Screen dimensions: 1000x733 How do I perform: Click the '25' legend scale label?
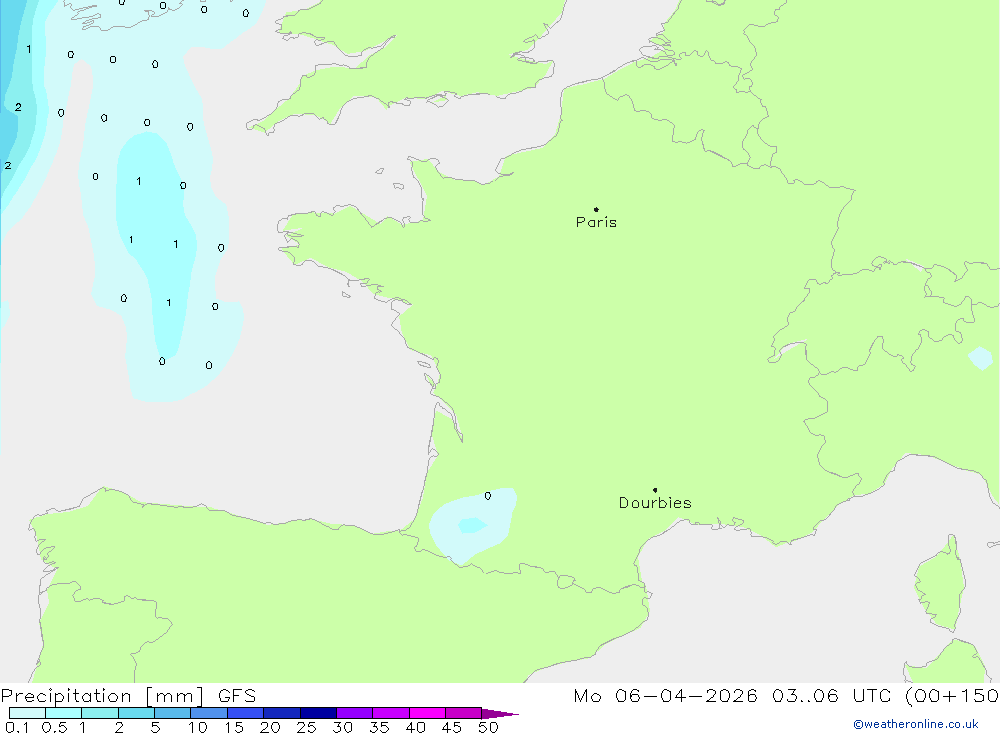point(306,727)
